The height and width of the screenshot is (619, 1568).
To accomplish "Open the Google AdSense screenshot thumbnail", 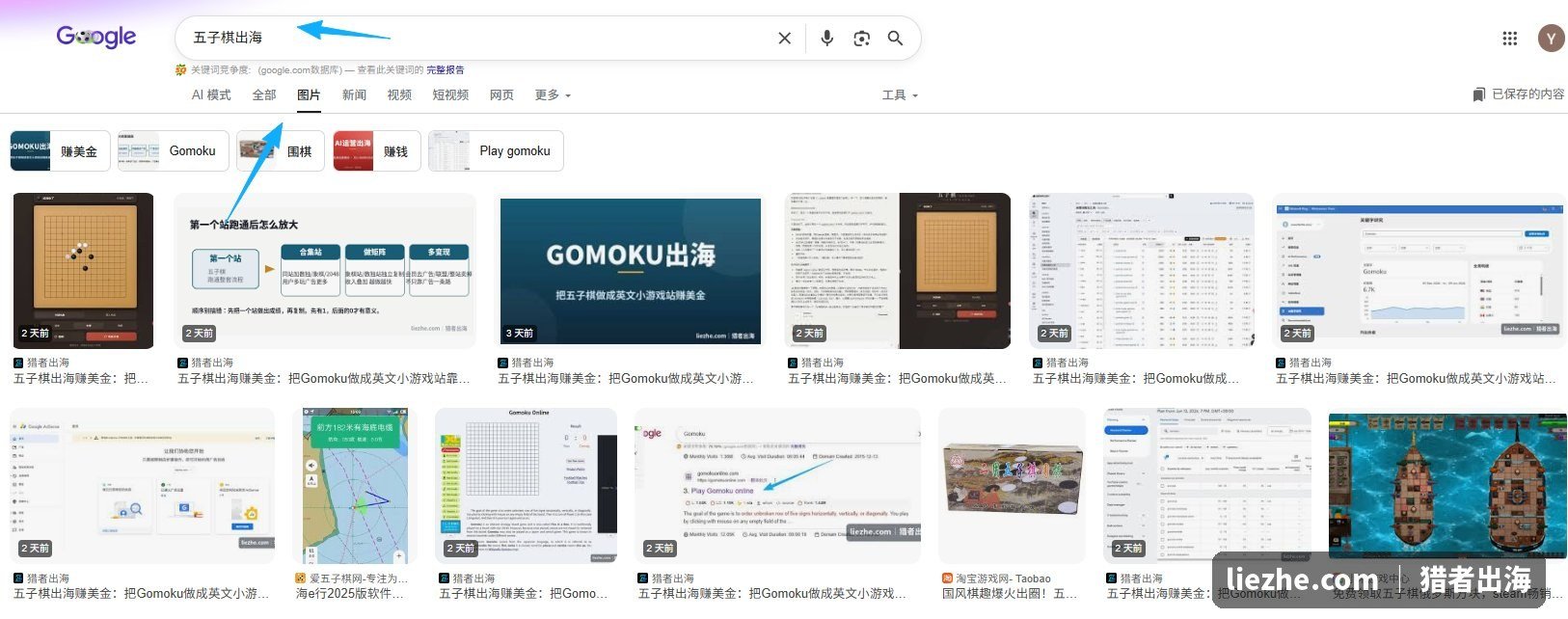I will (x=142, y=486).
